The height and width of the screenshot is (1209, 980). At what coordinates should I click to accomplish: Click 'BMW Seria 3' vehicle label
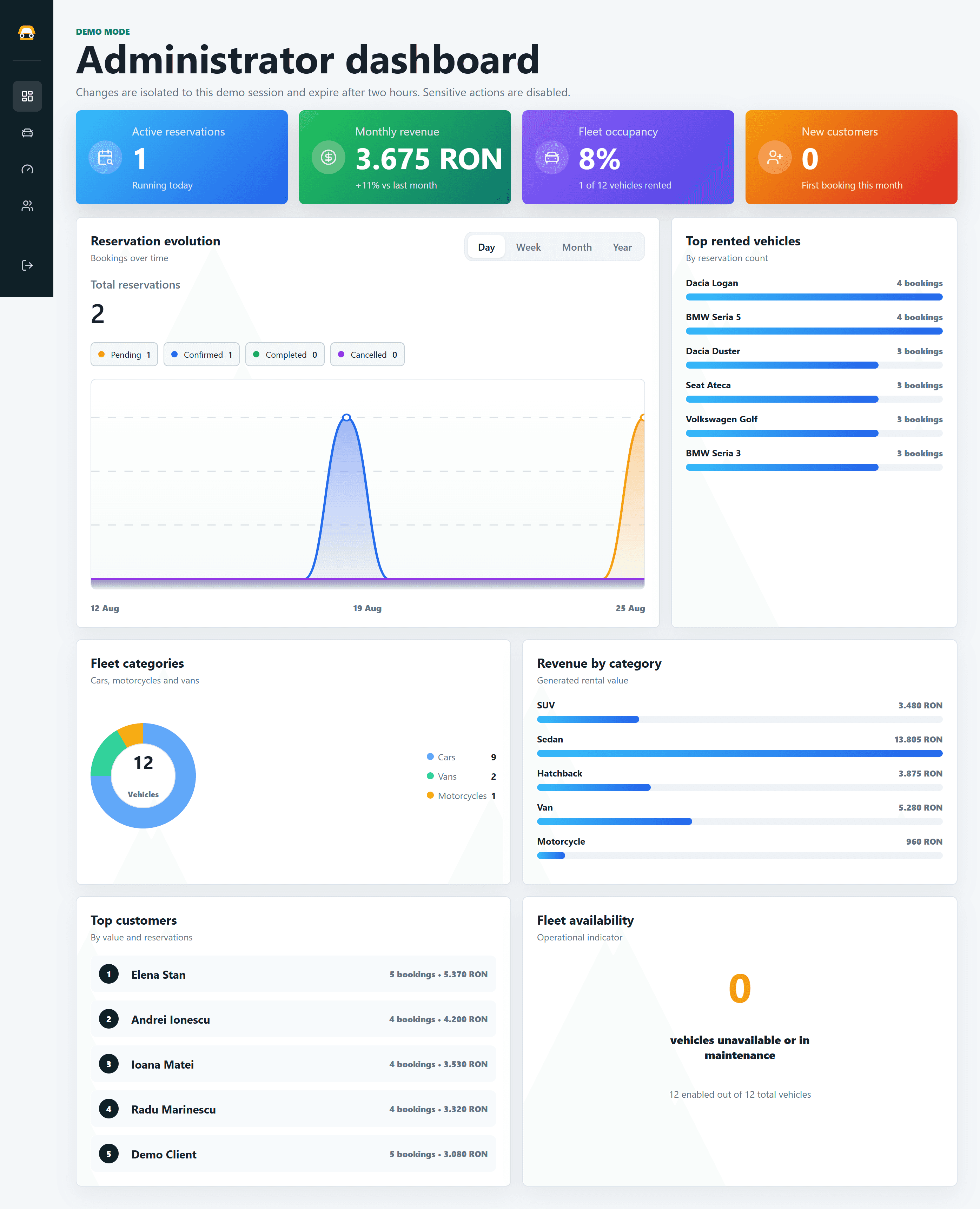[x=713, y=453]
